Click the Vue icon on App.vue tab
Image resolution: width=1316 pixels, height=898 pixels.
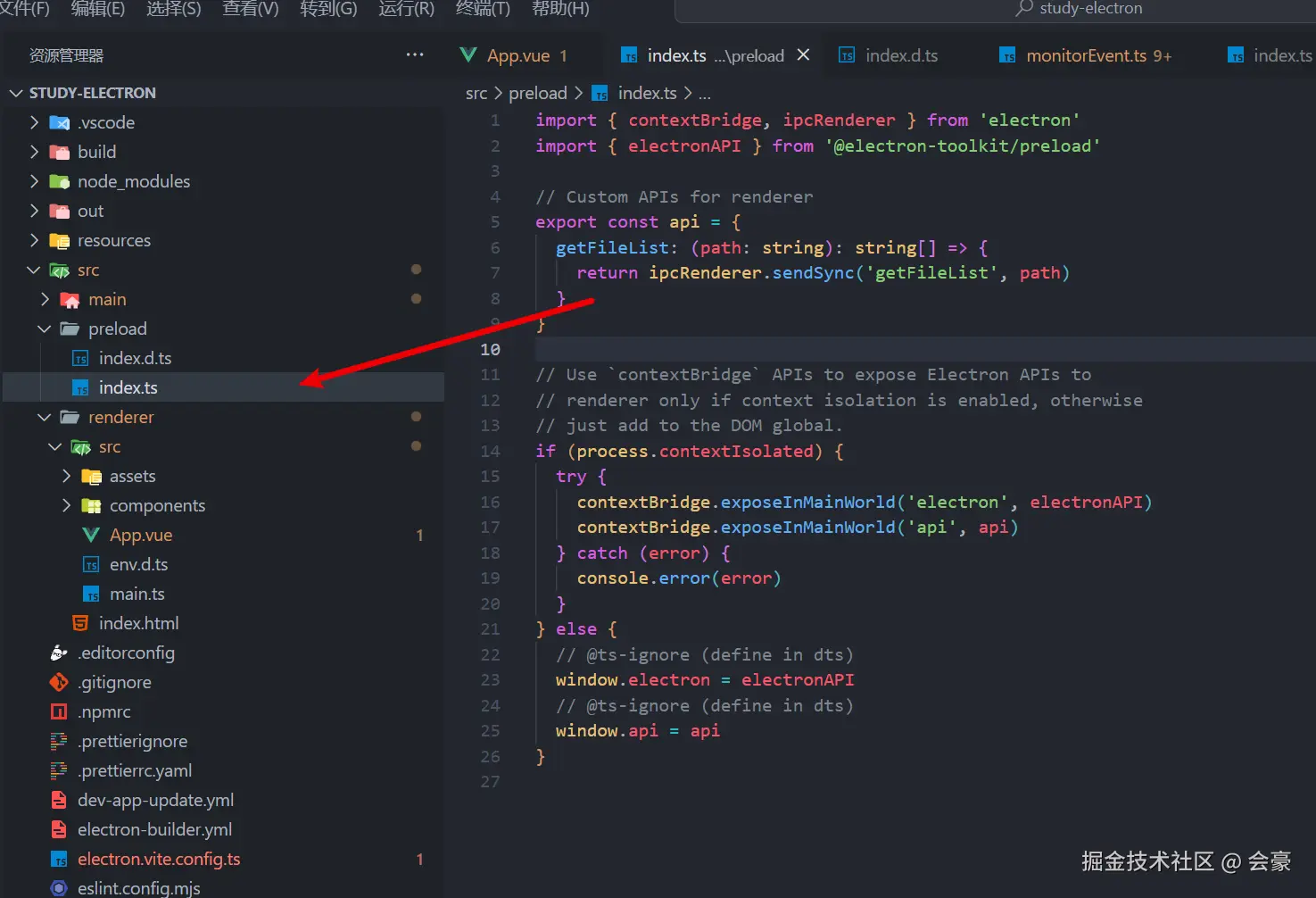pos(468,55)
